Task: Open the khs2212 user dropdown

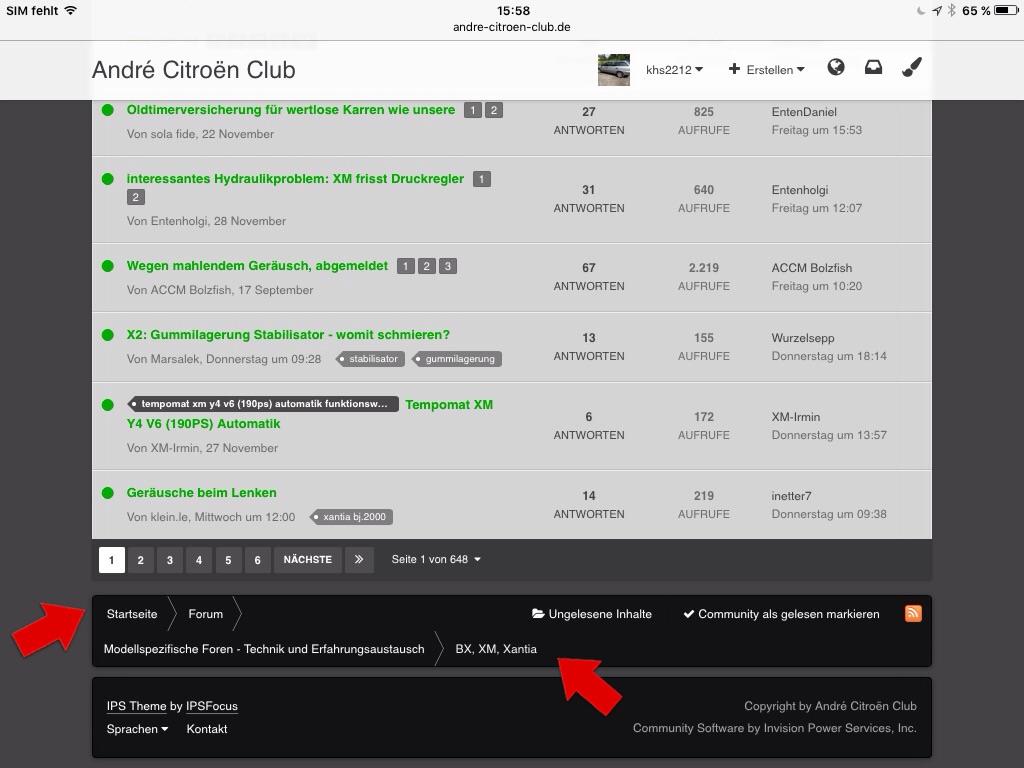Action: tap(674, 70)
